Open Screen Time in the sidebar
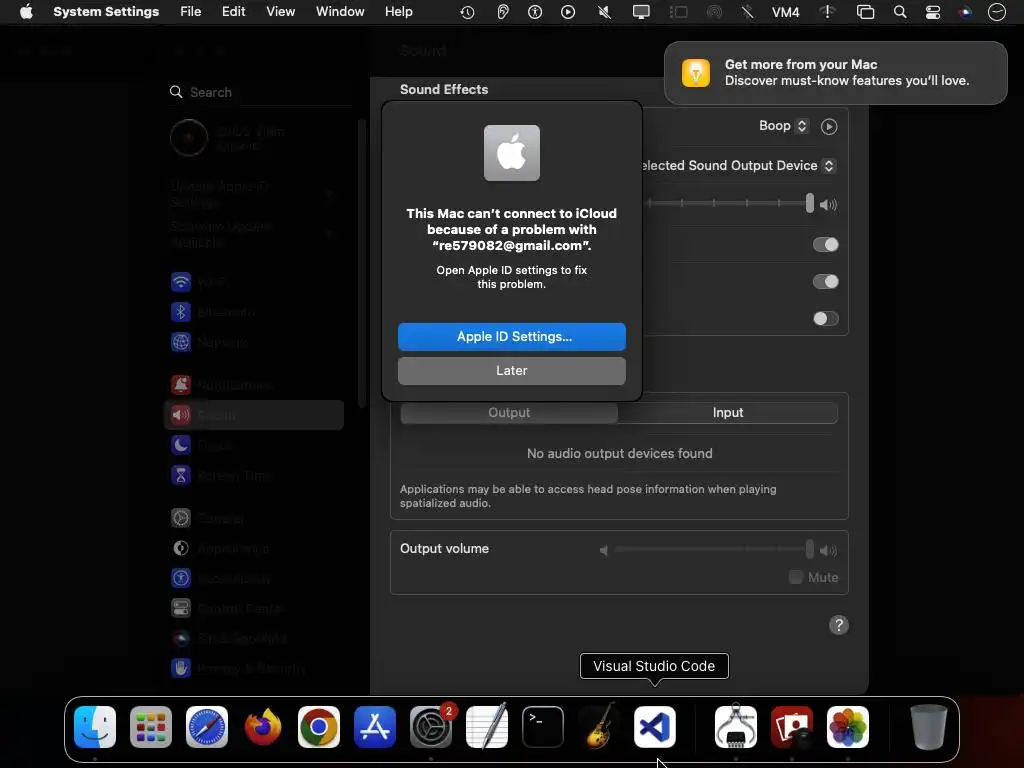The image size is (1024, 768). tap(253, 475)
